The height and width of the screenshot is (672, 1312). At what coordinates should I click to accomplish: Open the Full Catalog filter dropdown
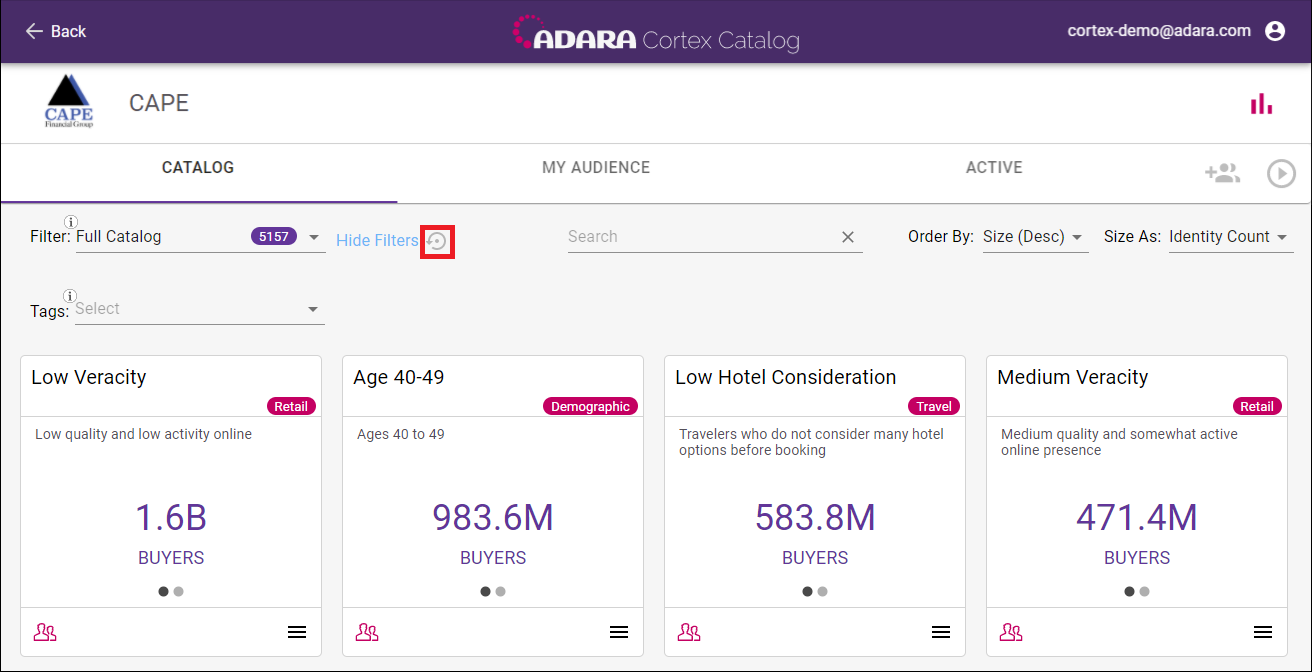(313, 236)
